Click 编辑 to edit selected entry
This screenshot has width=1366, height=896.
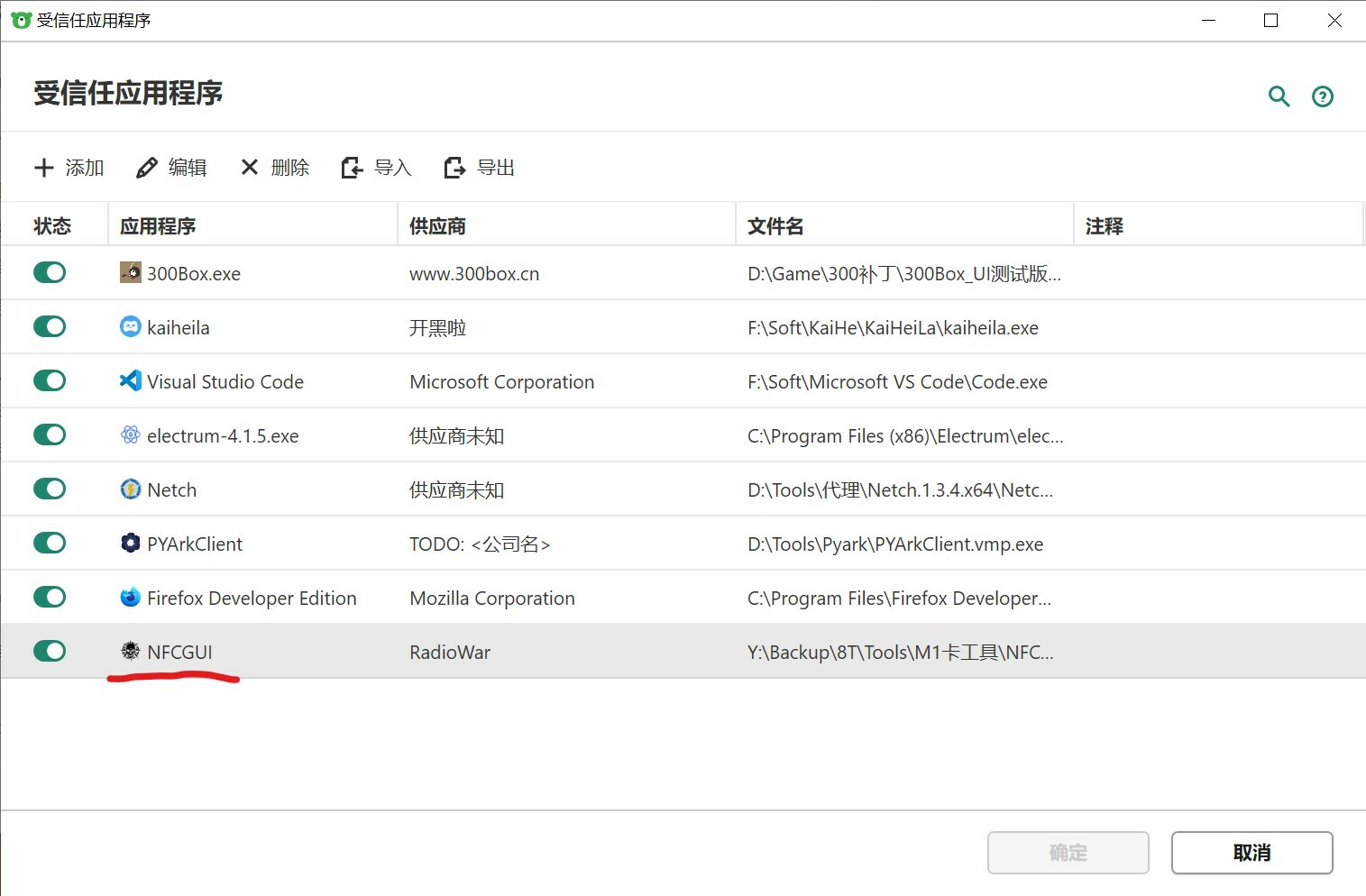171,168
